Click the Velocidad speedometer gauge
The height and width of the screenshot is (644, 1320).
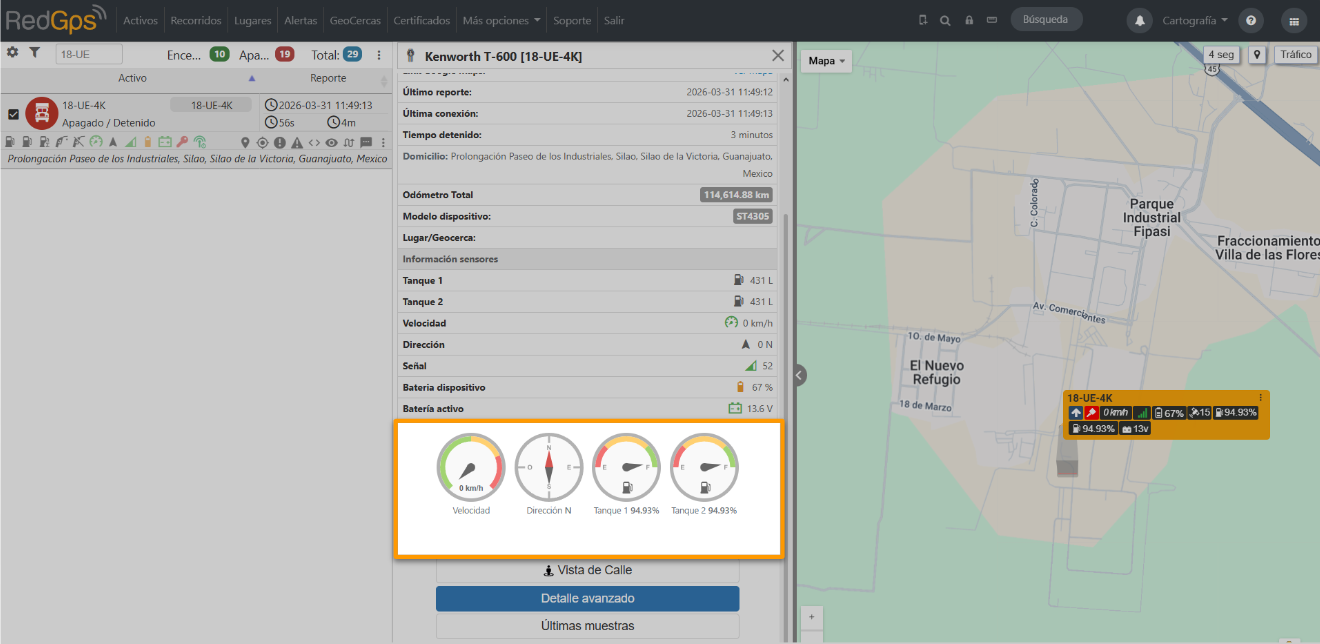pos(470,468)
